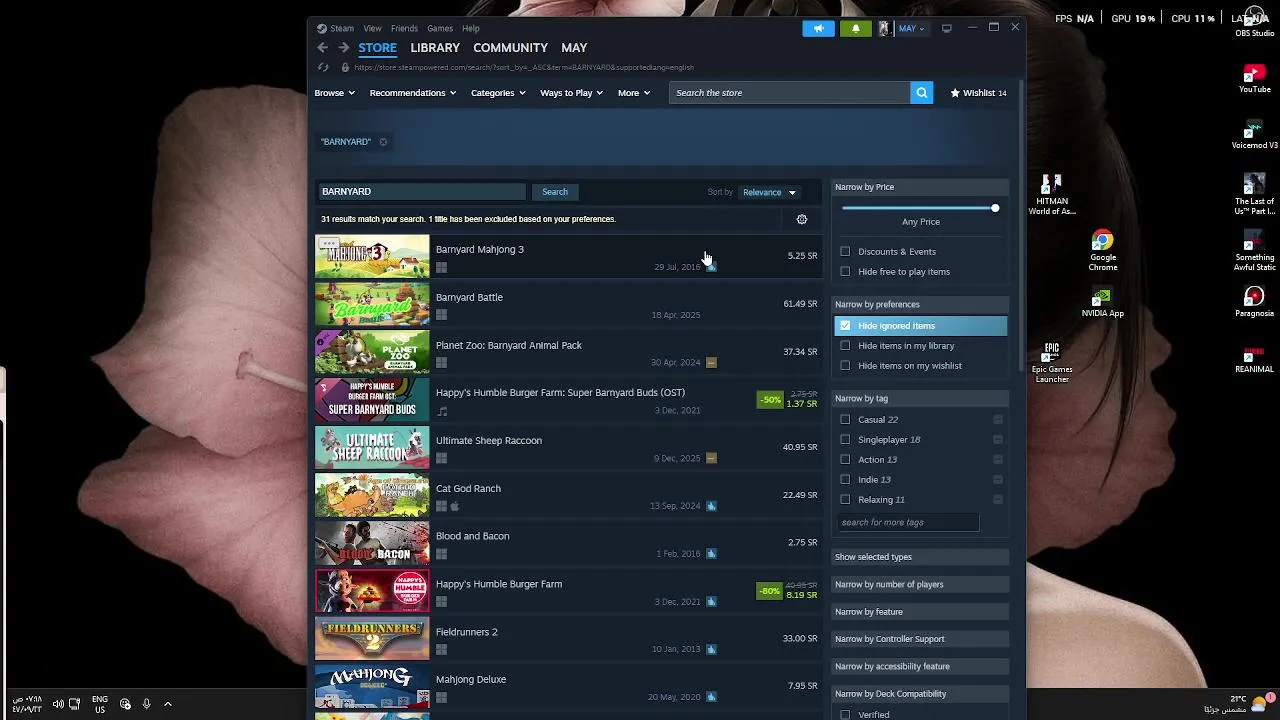Uncheck Hide ignored items
The image size is (1280, 720).
(845, 326)
